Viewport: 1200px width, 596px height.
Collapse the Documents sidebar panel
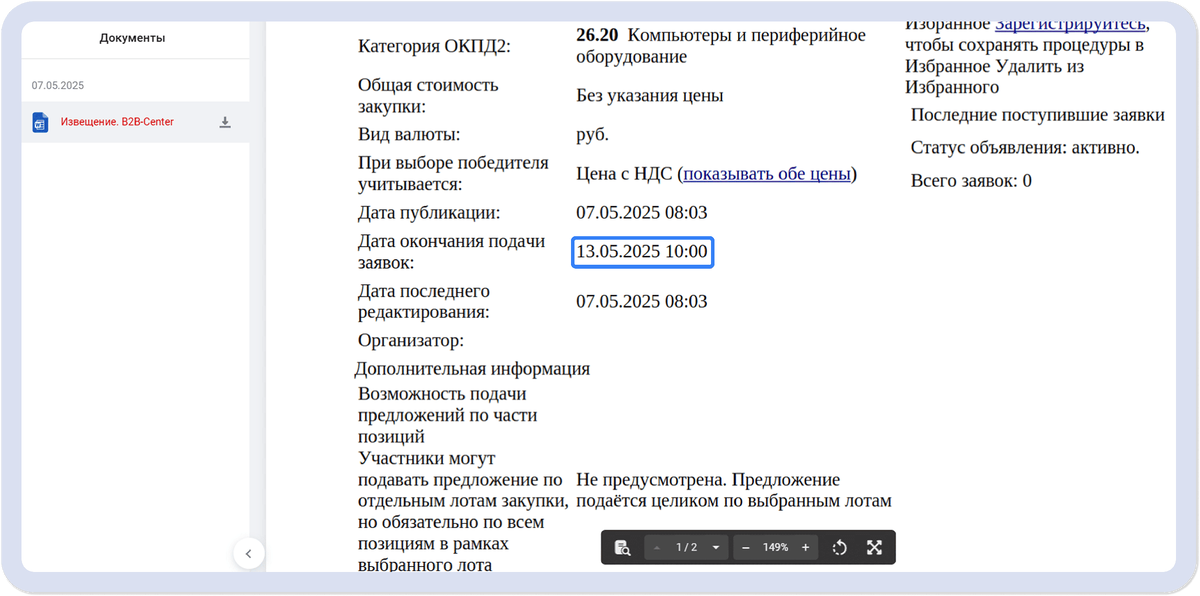click(248, 553)
